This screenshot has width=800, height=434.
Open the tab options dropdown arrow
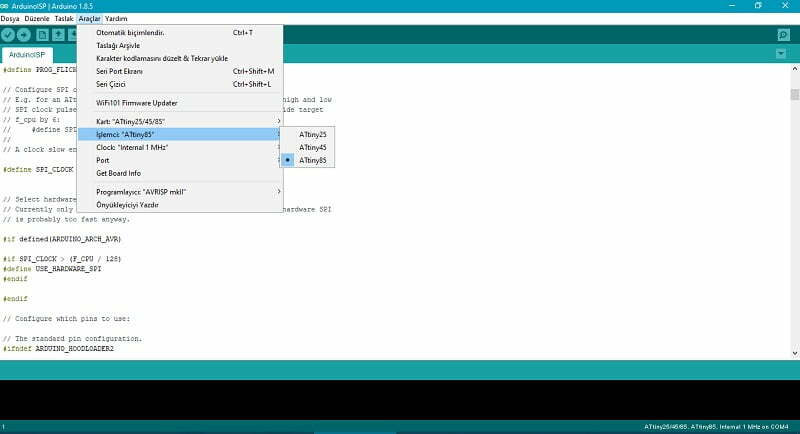pyautogui.click(x=781, y=54)
